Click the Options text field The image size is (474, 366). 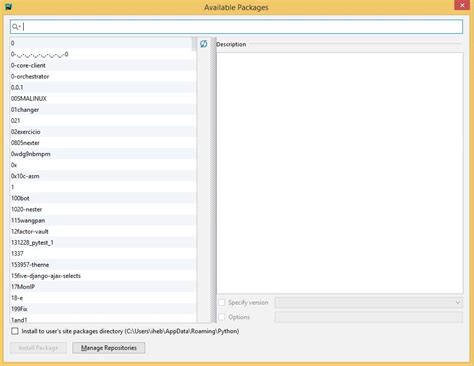click(x=369, y=317)
